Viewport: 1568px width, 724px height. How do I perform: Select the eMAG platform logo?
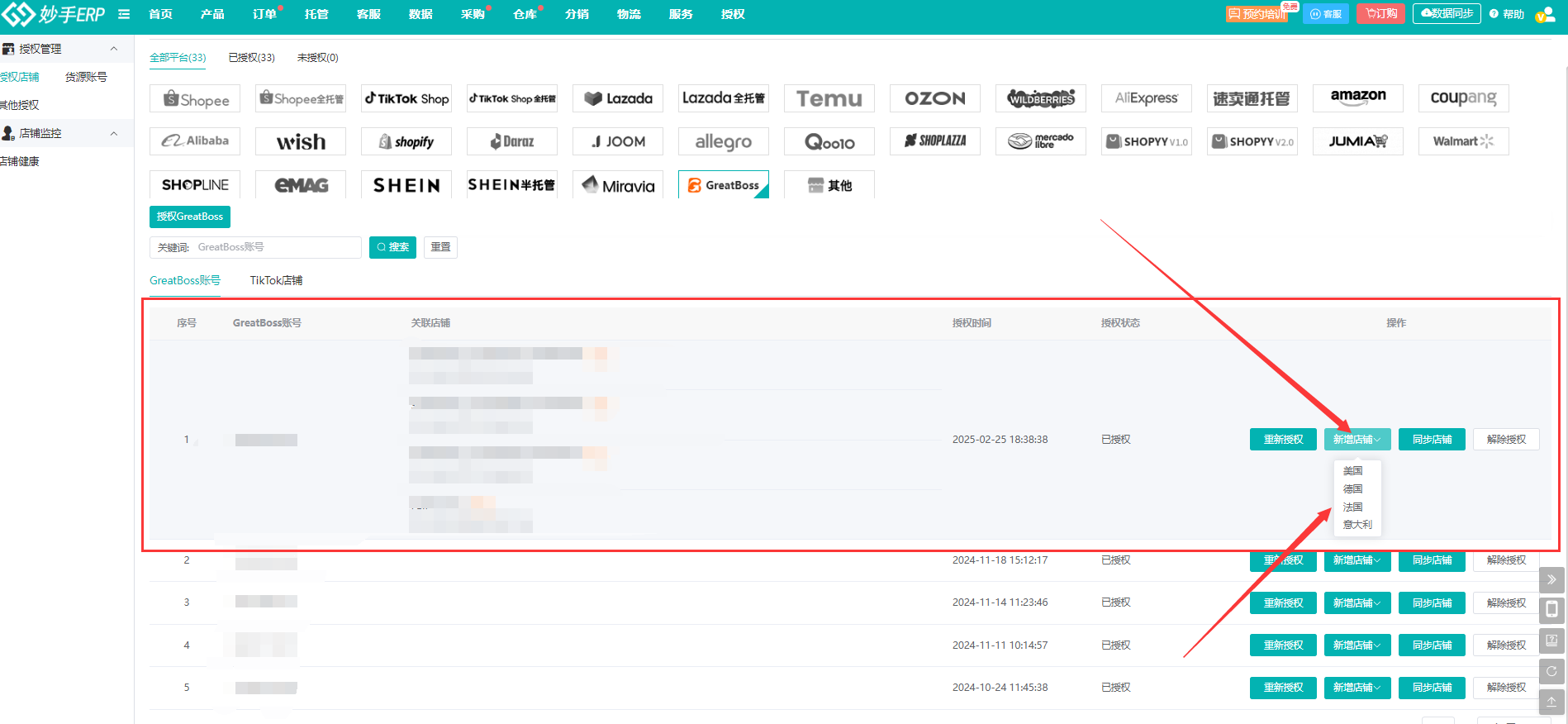[x=301, y=184]
